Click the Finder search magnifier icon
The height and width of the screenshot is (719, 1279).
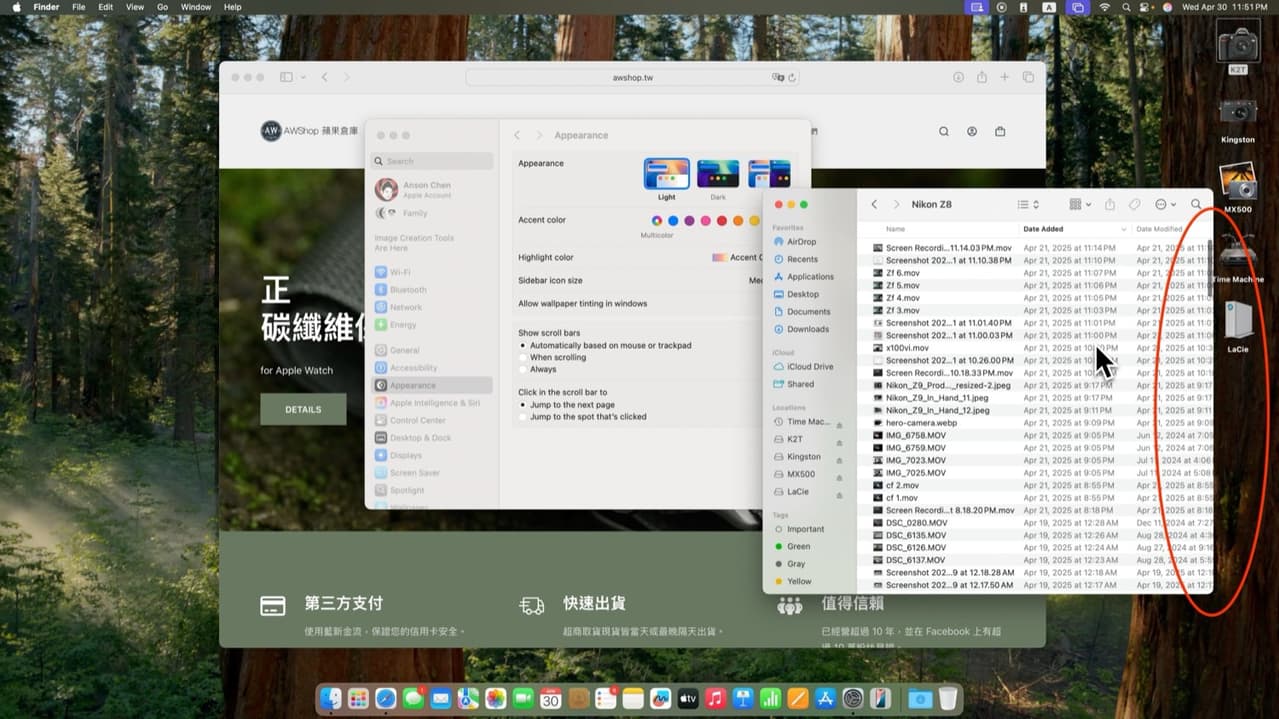click(x=1196, y=204)
